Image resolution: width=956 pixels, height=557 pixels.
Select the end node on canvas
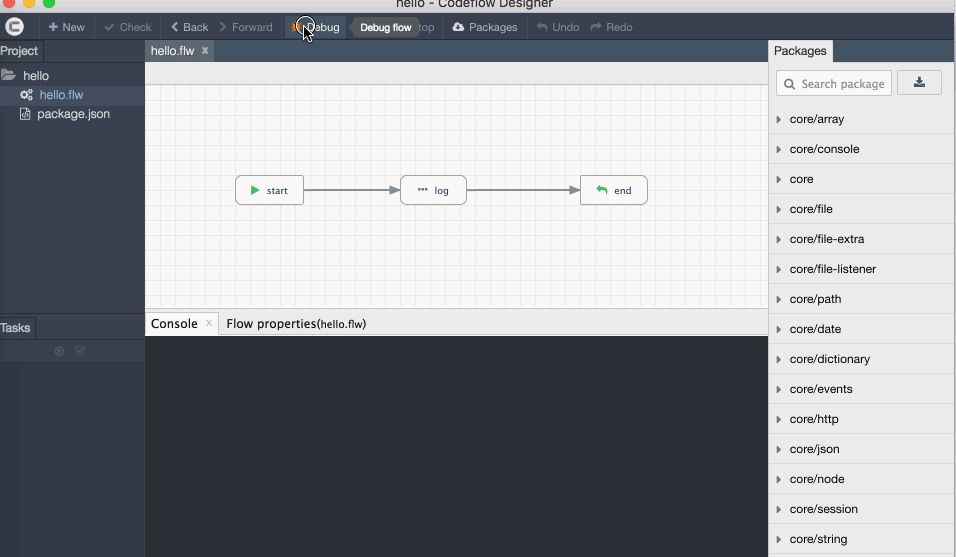613,190
